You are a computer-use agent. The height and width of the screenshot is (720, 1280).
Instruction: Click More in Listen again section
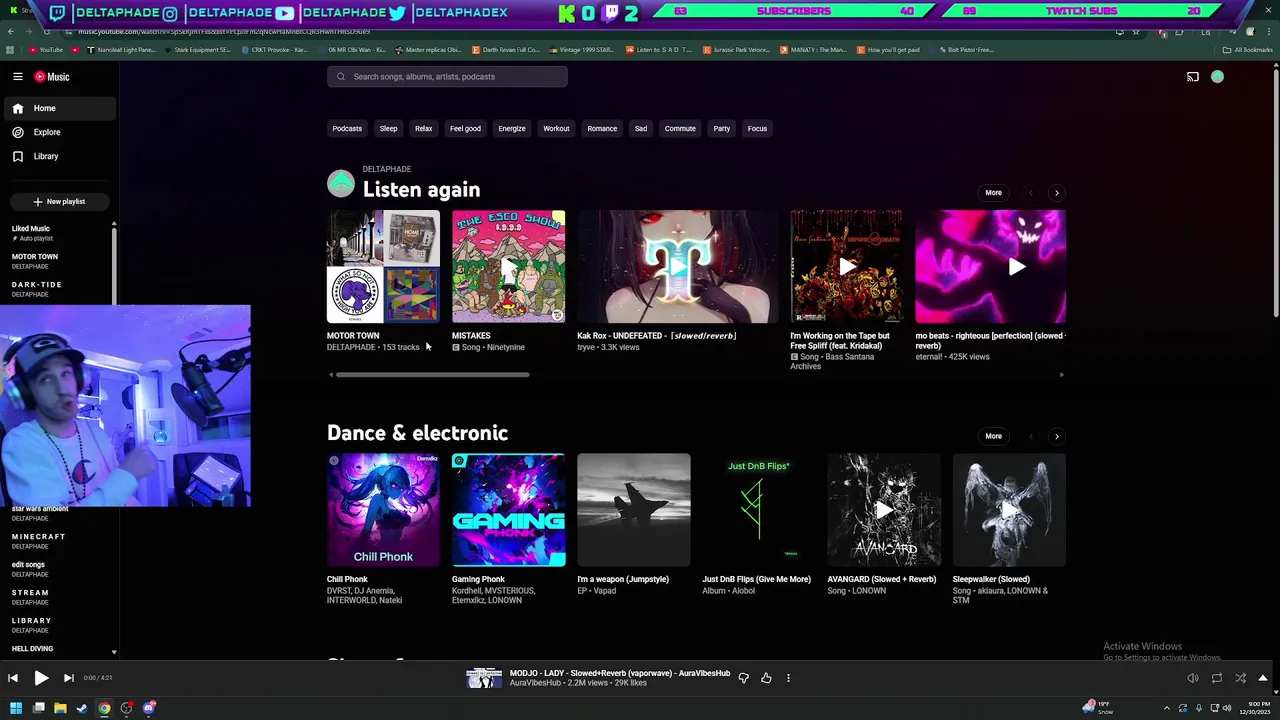pos(993,192)
